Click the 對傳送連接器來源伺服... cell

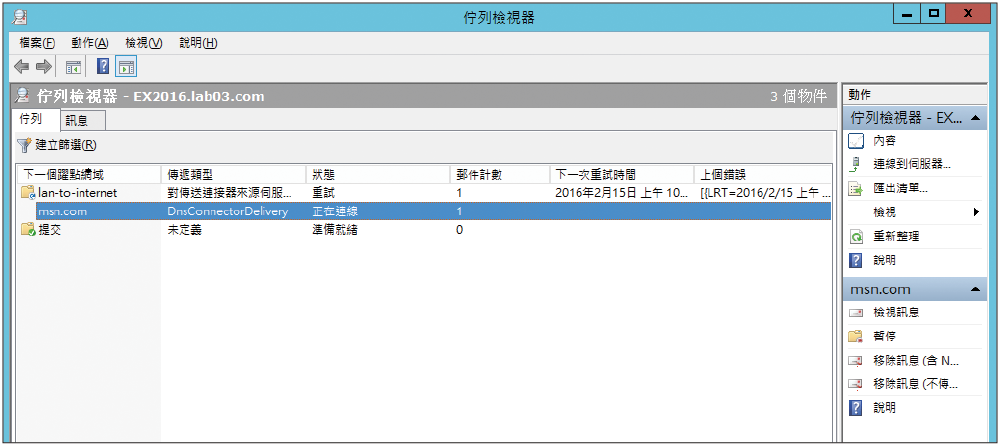[x=231, y=193]
